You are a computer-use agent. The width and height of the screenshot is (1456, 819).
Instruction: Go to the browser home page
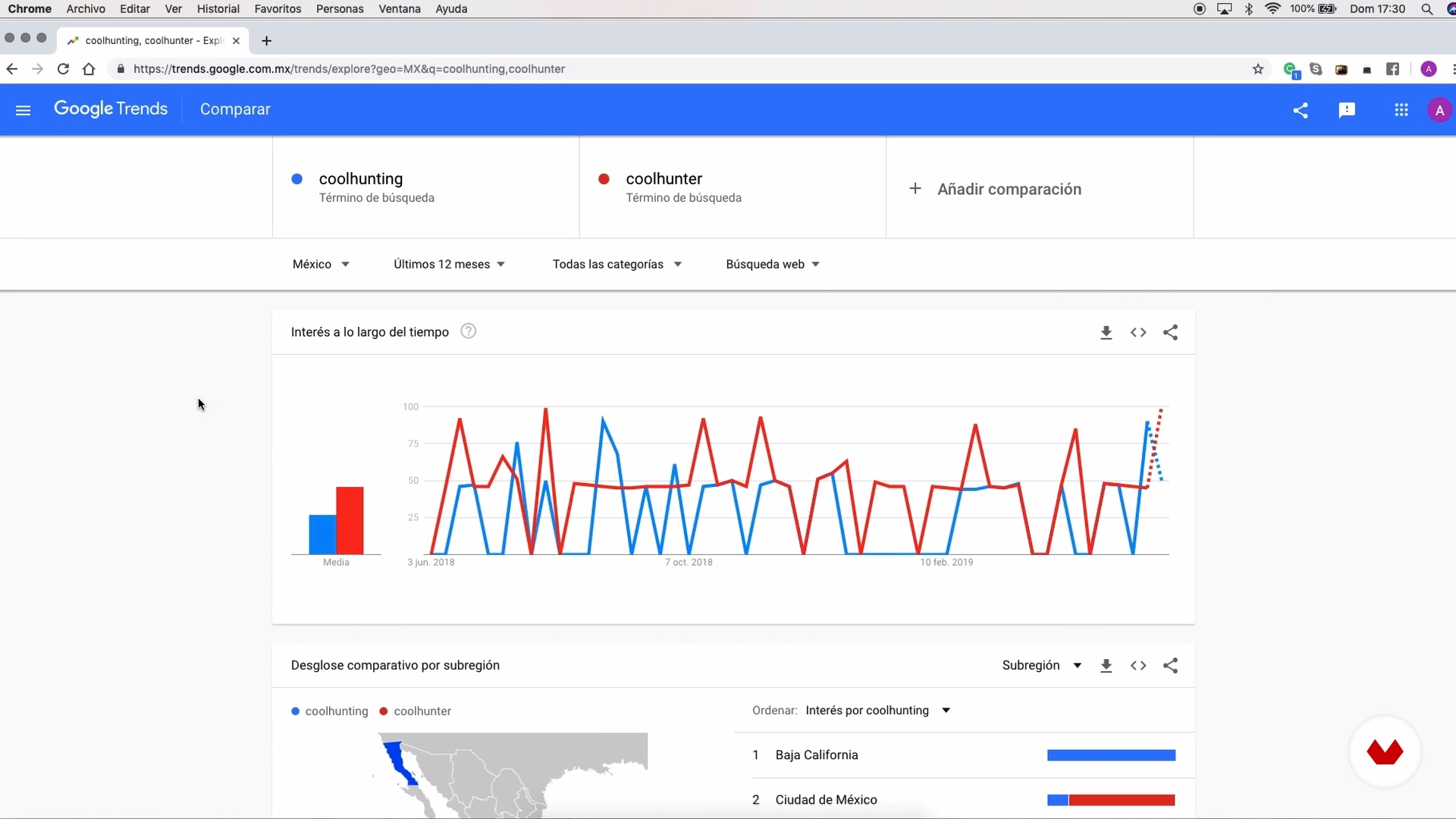[x=89, y=69]
